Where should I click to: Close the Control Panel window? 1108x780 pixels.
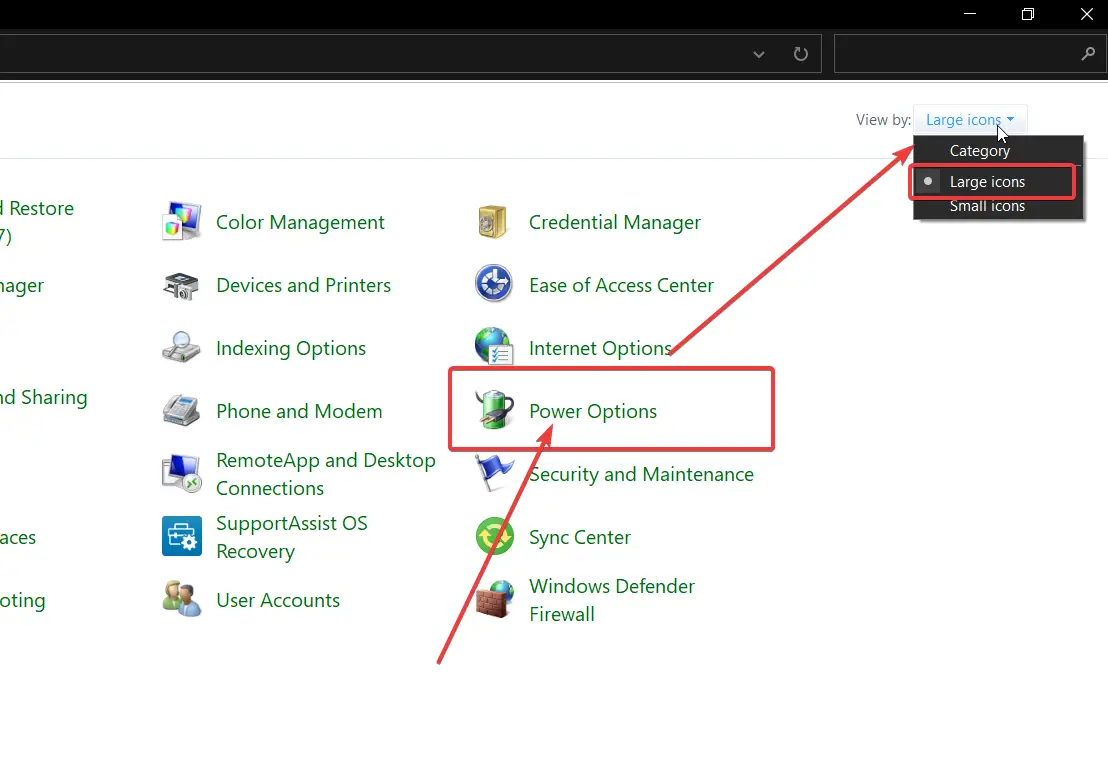coord(1087,14)
